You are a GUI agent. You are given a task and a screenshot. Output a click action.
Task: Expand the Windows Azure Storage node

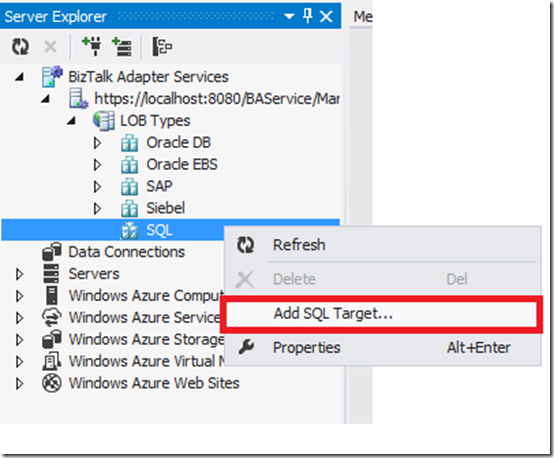19,340
